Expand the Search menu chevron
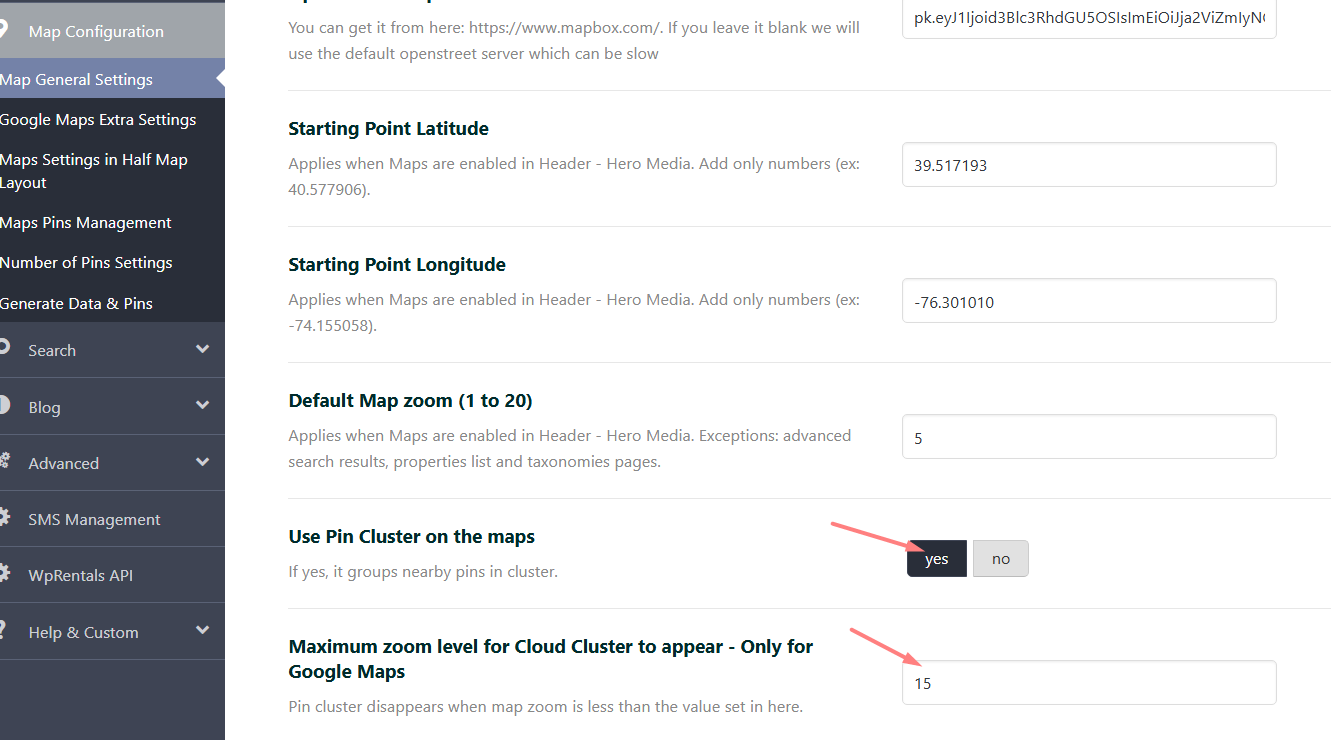 click(x=203, y=349)
